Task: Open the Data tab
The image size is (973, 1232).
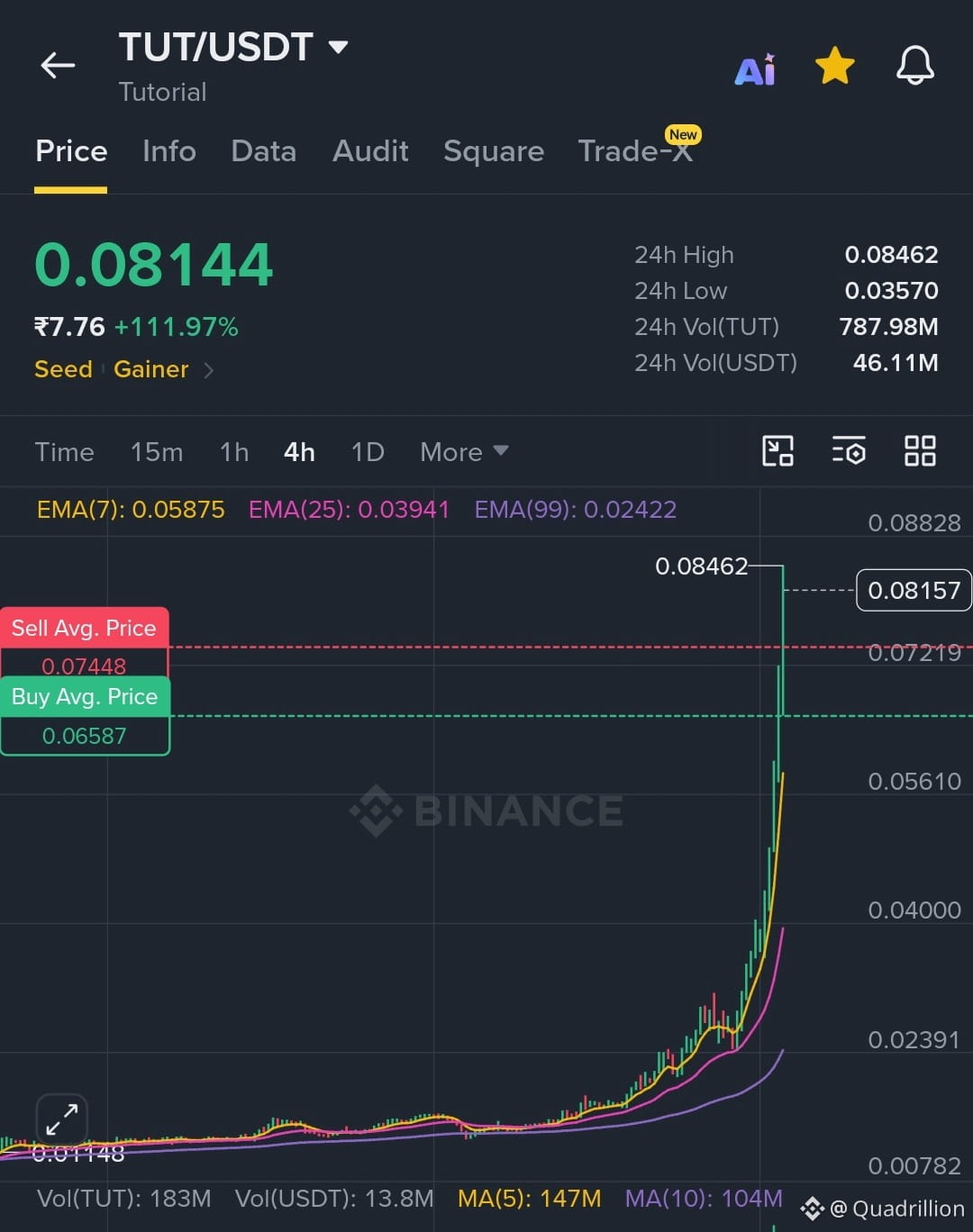Action: click(x=263, y=150)
